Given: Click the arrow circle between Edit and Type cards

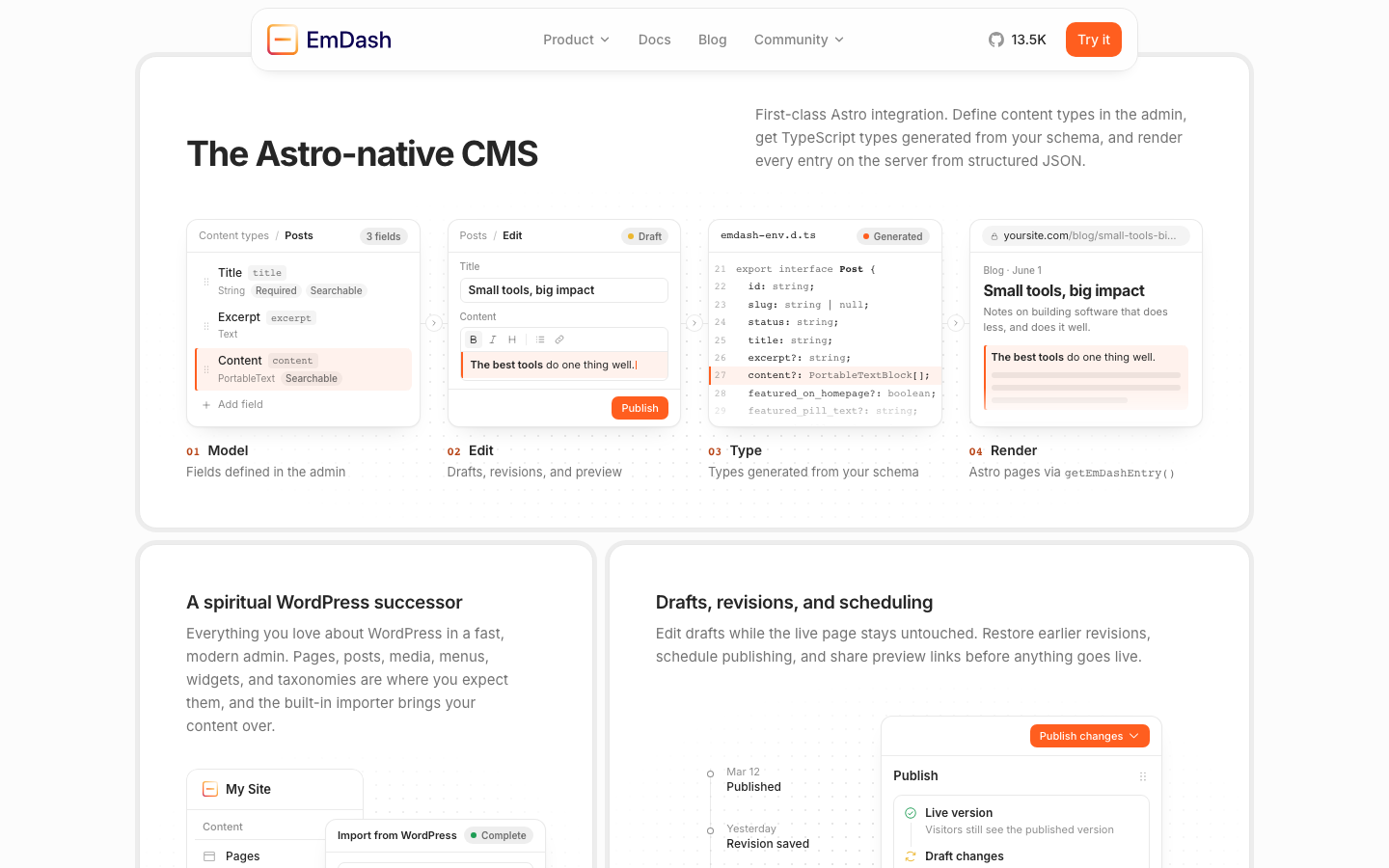Looking at the screenshot, I should tap(694, 323).
